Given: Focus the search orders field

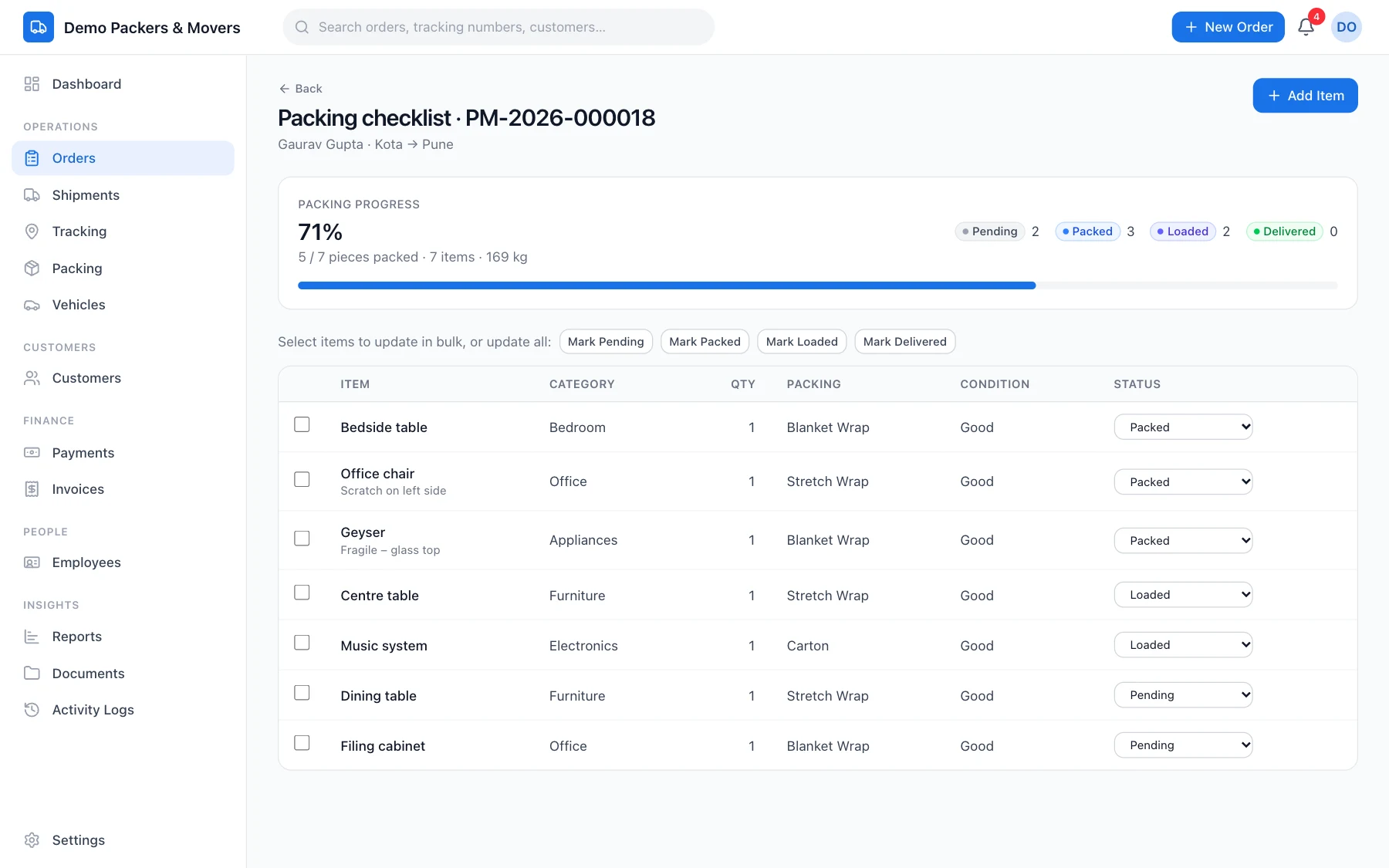Looking at the screenshot, I should pyautogui.click(x=498, y=27).
